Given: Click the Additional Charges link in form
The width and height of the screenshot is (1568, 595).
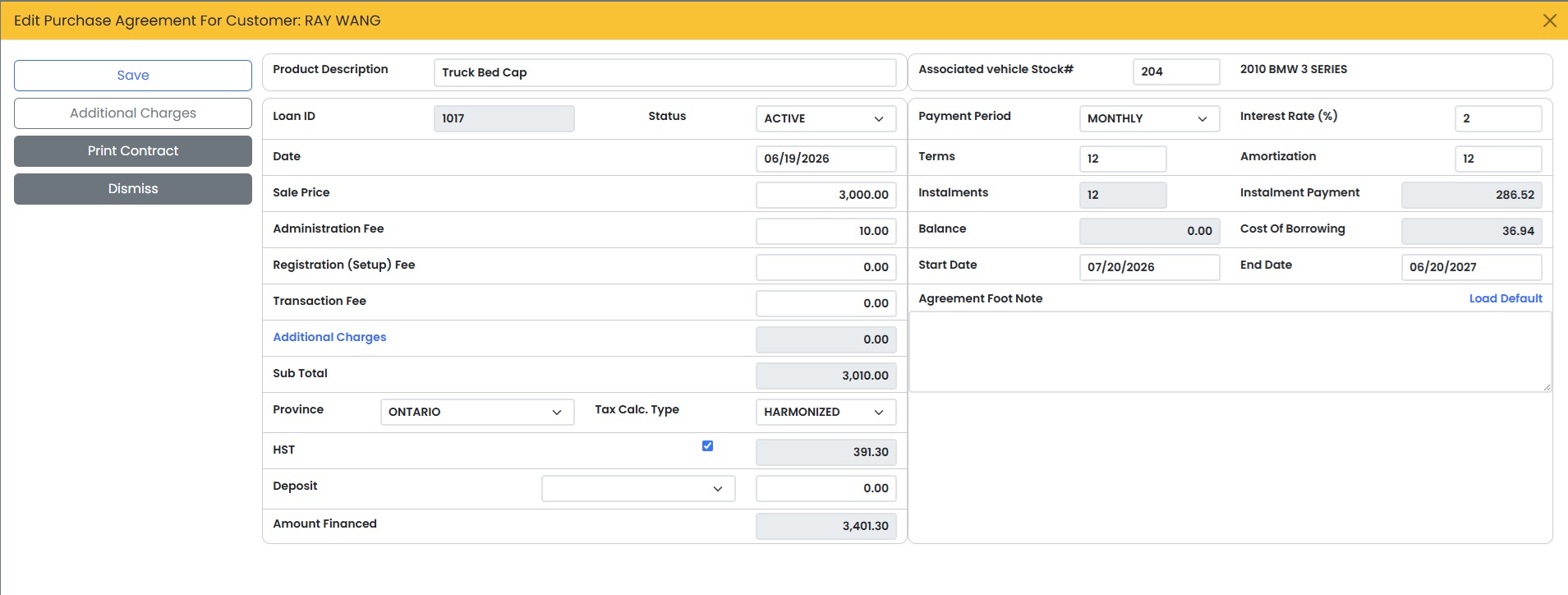Looking at the screenshot, I should pyautogui.click(x=329, y=337).
